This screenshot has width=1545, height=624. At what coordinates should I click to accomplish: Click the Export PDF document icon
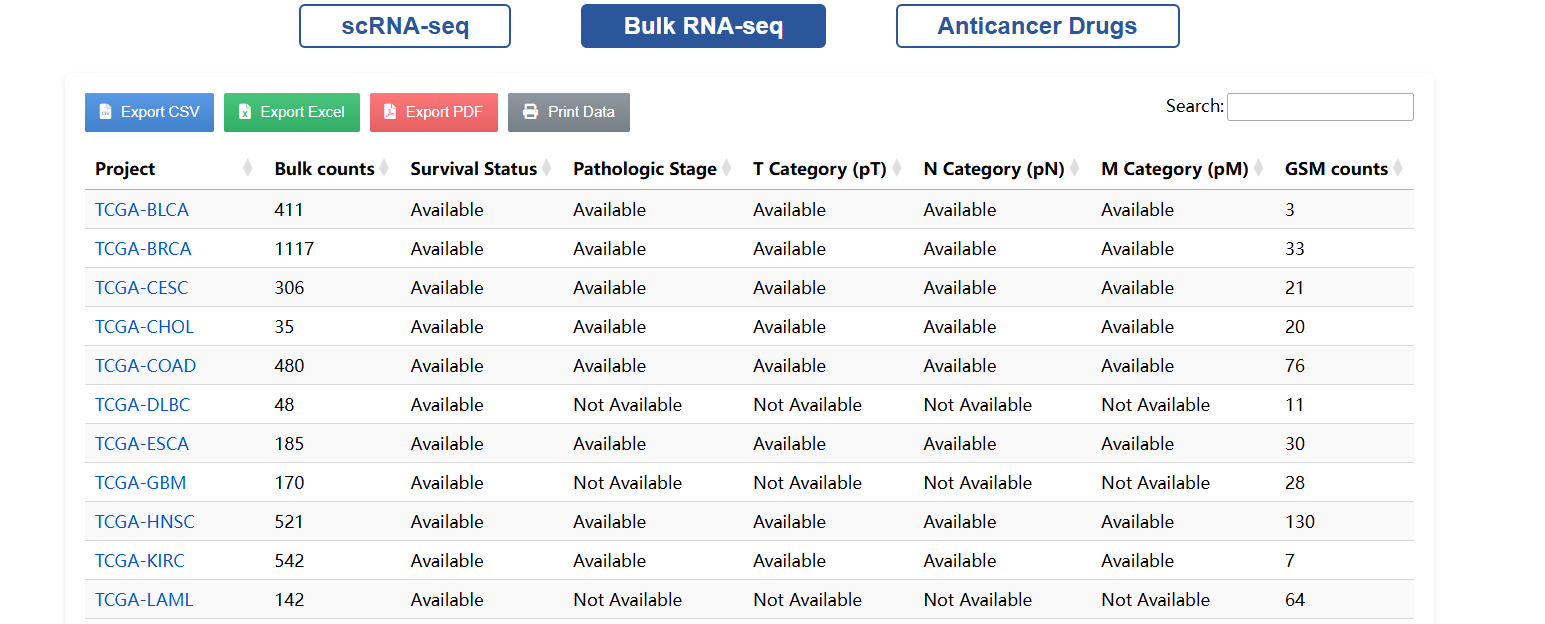tap(390, 112)
